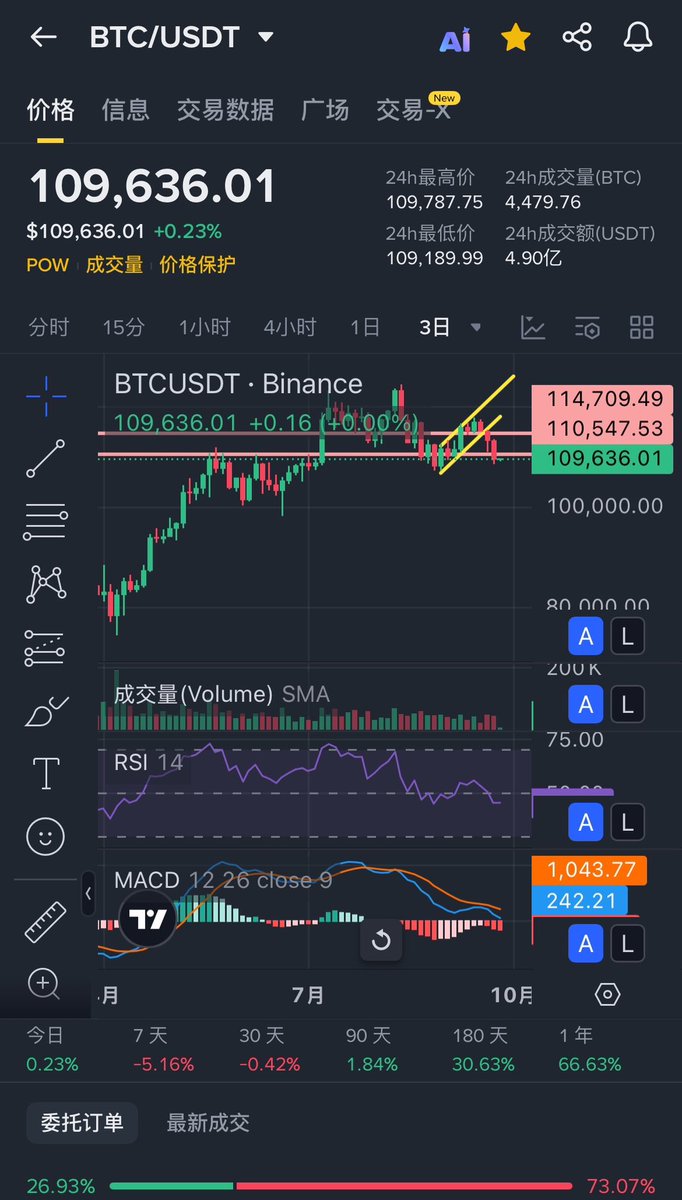The width and height of the screenshot is (682, 1200).
Task: Reset chart with the undo arrow button
Action: pos(380,940)
